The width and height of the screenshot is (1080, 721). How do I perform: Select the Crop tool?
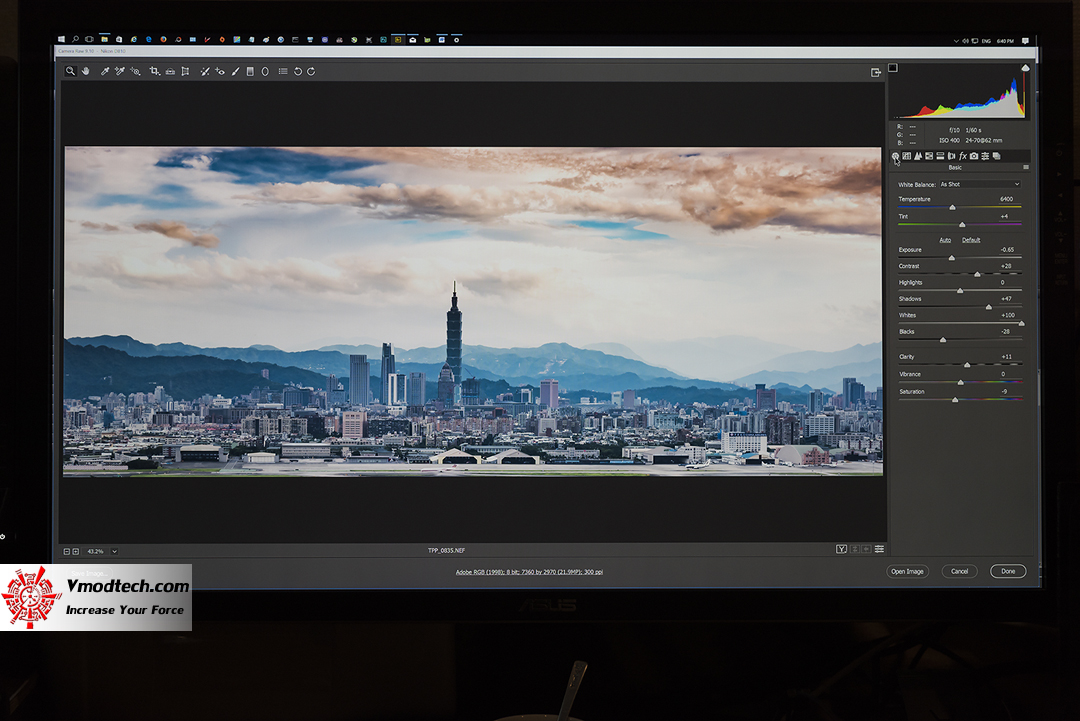click(154, 71)
